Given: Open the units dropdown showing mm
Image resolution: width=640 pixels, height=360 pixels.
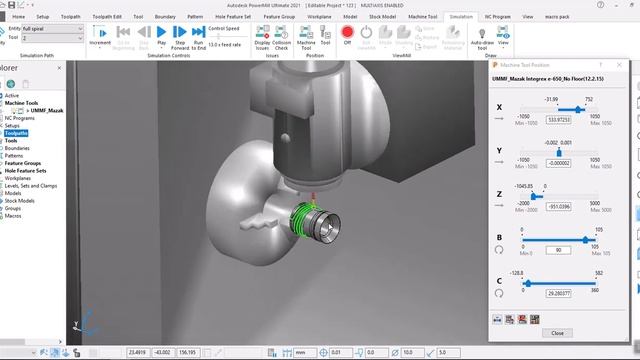Looking at the screenshot, I should pyautogui.click(x=305, y=353).
